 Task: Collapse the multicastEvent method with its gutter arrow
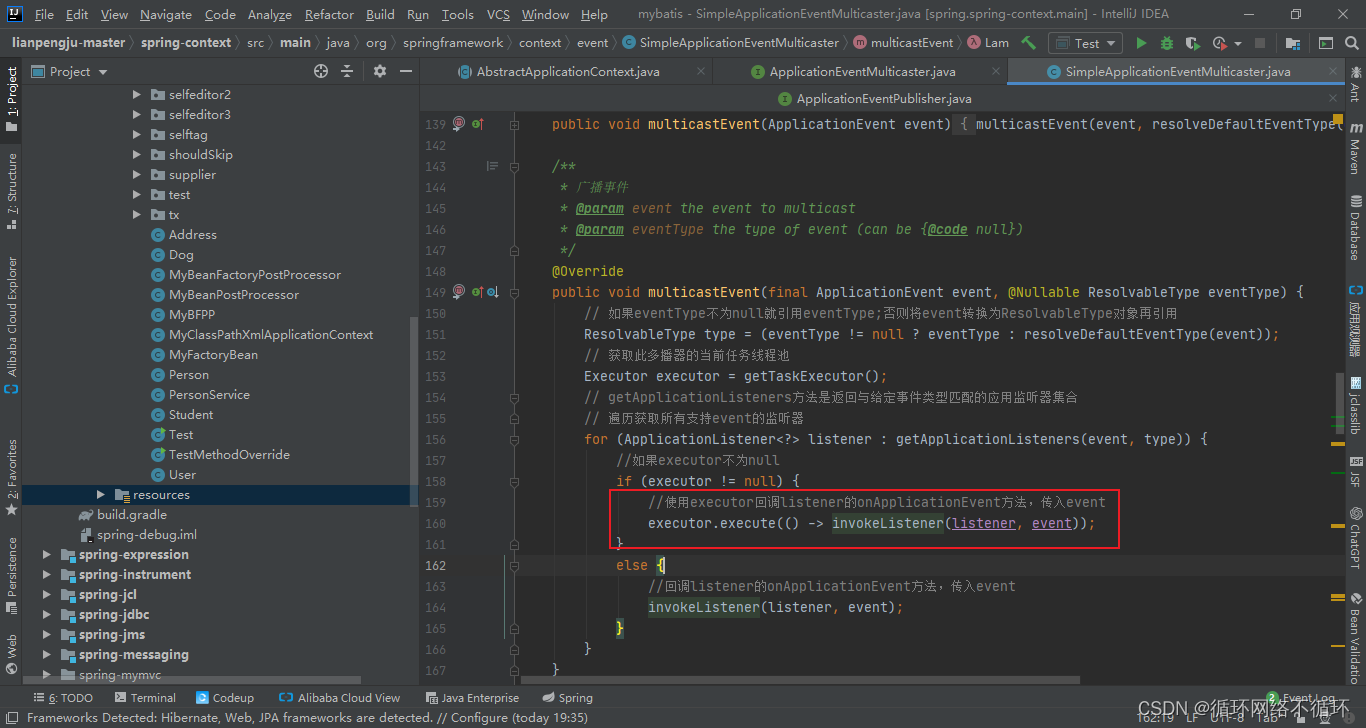(514, 291)
